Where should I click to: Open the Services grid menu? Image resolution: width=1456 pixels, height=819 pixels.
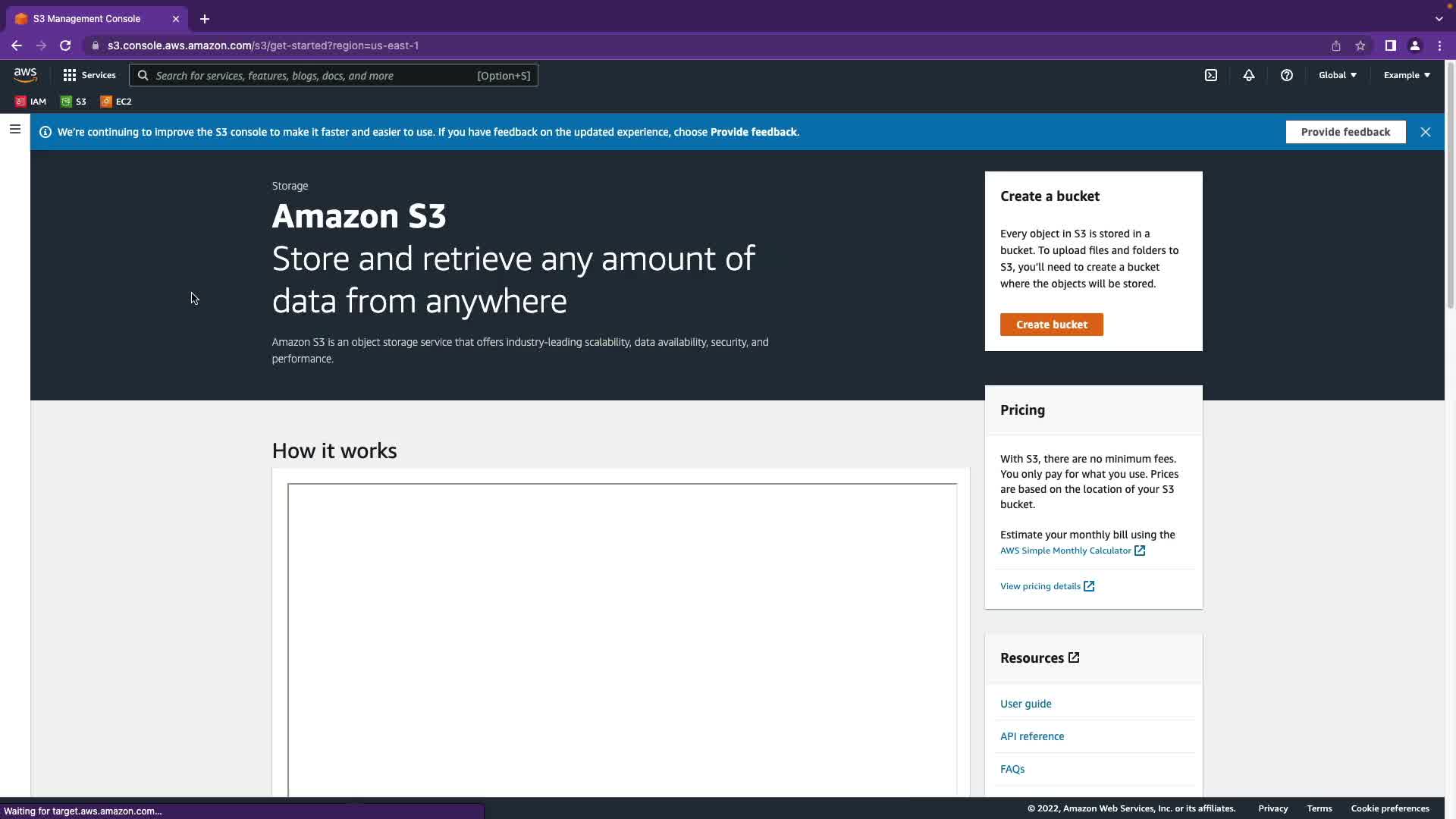(x=89, y=75)
